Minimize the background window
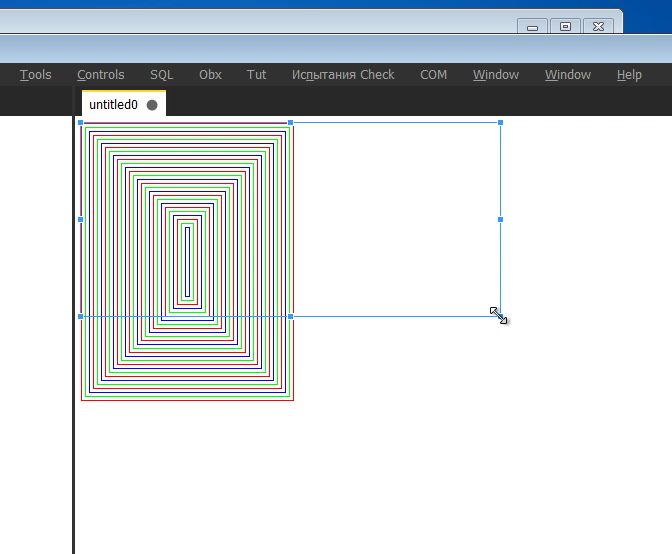This screenshot has width=672, height=554. pos(532,27)
